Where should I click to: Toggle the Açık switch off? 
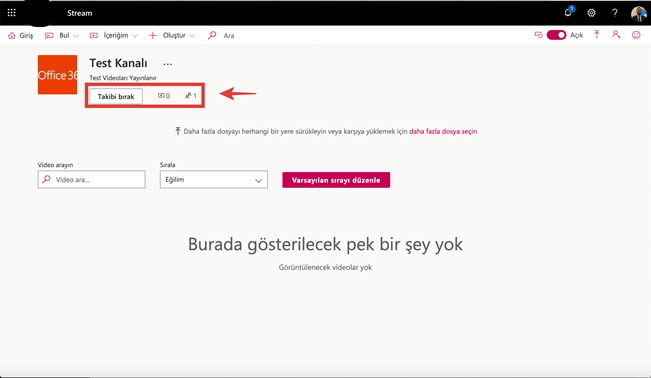coord(556,35)
